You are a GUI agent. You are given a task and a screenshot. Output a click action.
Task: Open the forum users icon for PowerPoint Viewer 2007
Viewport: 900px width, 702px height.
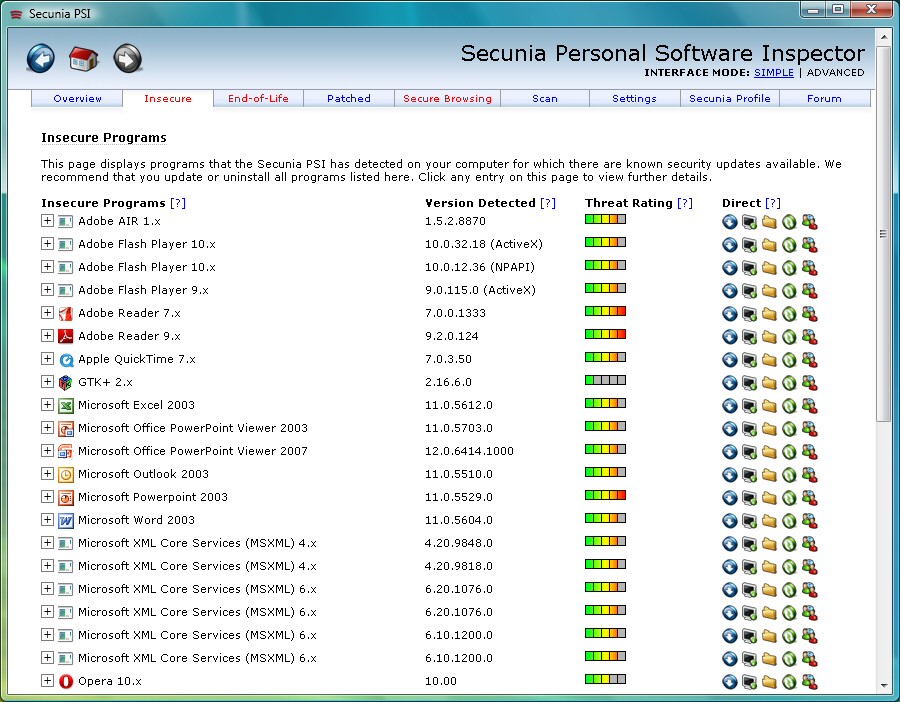[809, 451]
